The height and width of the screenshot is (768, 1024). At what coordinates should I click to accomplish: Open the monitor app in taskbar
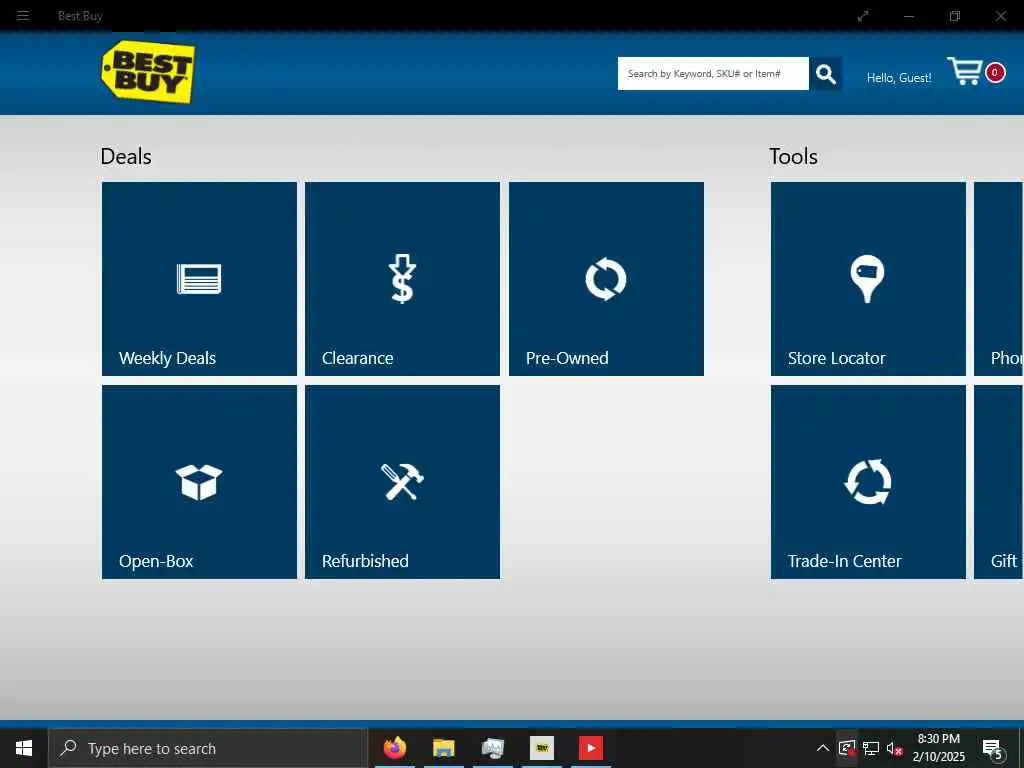click(492, 748)
